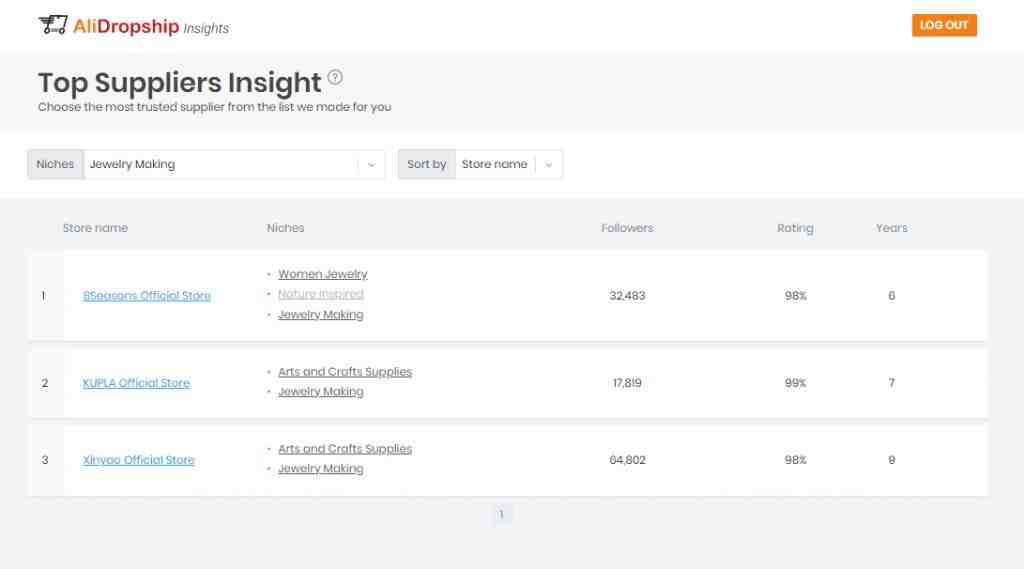Screen dimensions: 1024x569
Task: Click the 17,819 followers value
Action: (627, 383)
